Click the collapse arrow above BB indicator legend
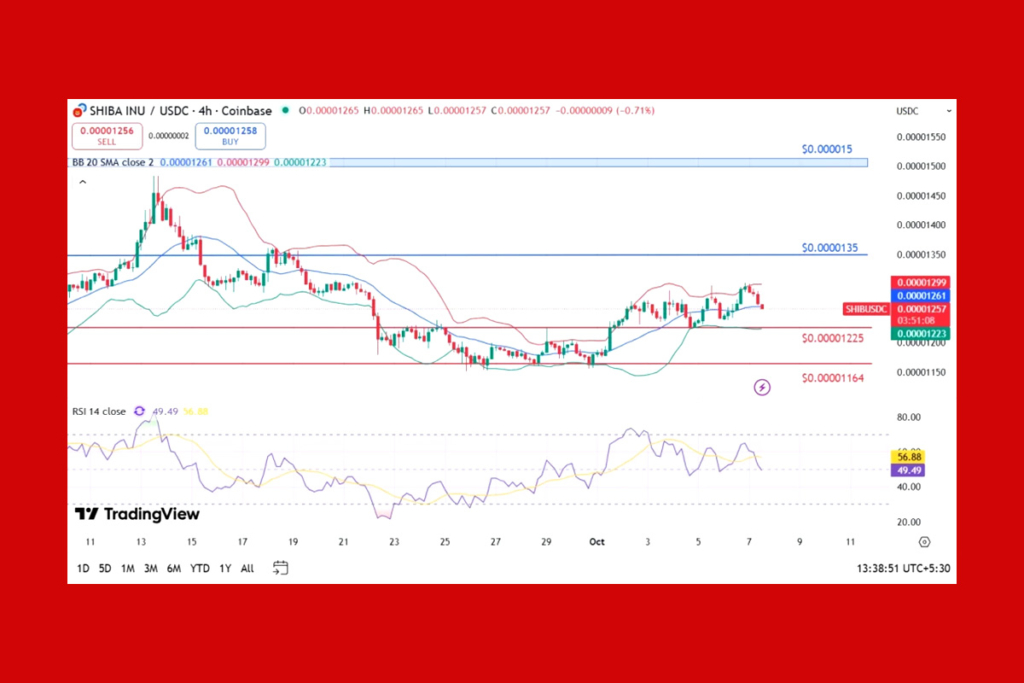This screenshot has width=1024, height=683. coord(83,182)
